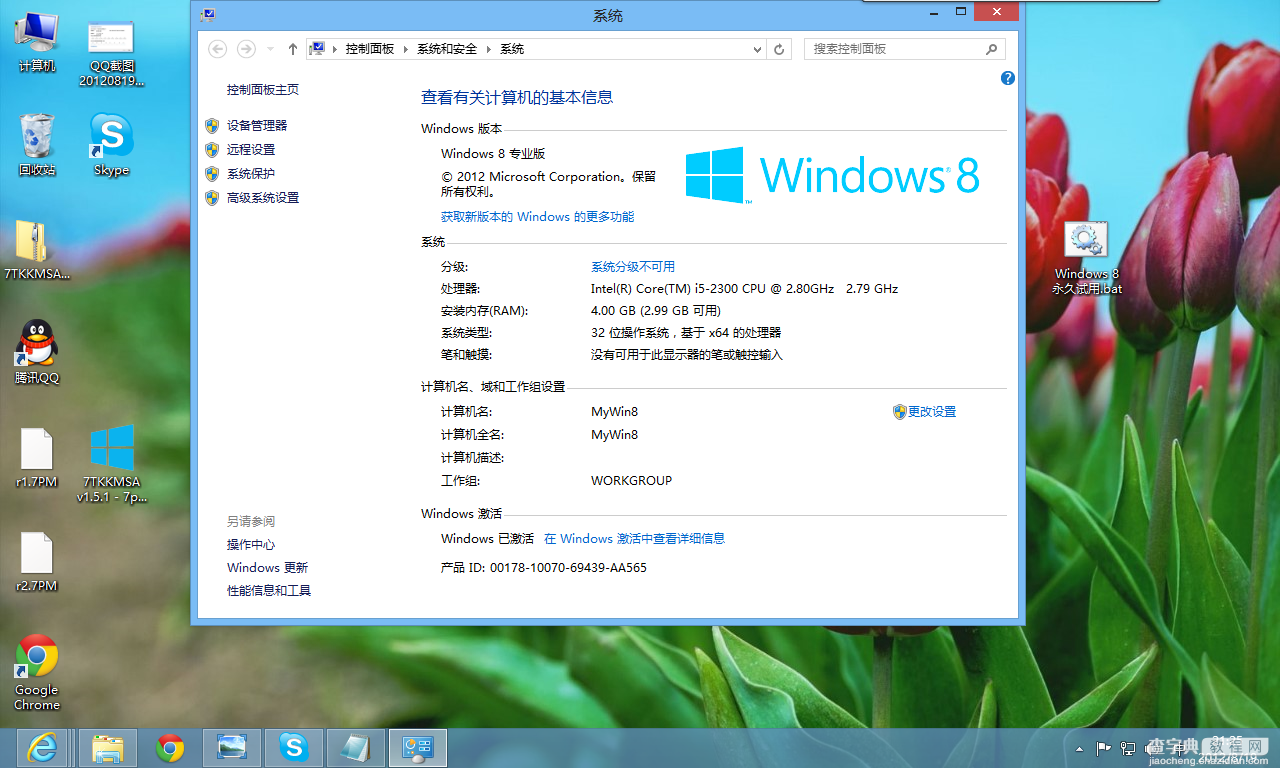Viewport: 1280px width, 768px height.
Task: Launch 腾讯QQ from the desktop
Action: click(37, 352)
